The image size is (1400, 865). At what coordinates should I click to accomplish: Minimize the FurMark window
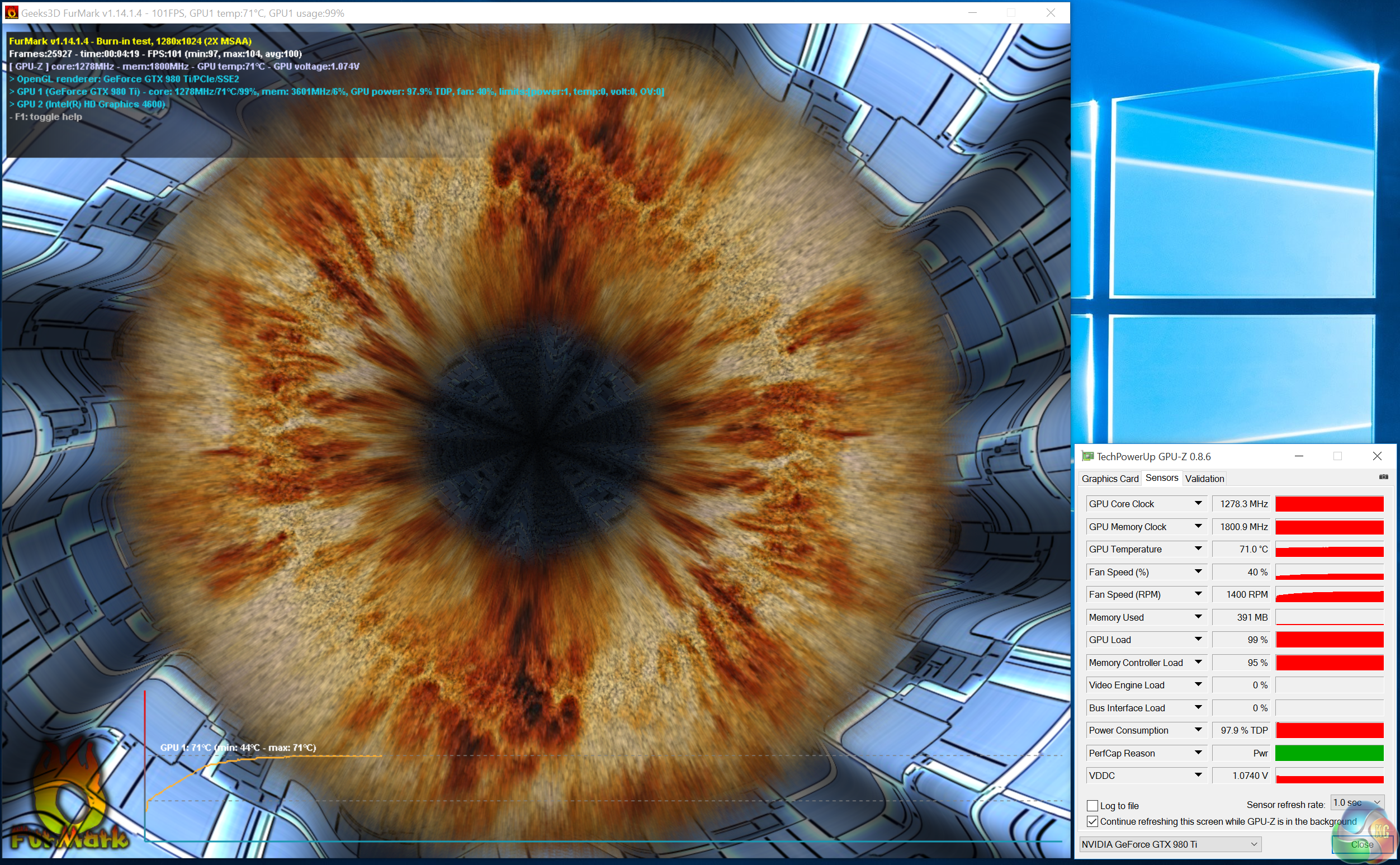[x=972, y=13]
